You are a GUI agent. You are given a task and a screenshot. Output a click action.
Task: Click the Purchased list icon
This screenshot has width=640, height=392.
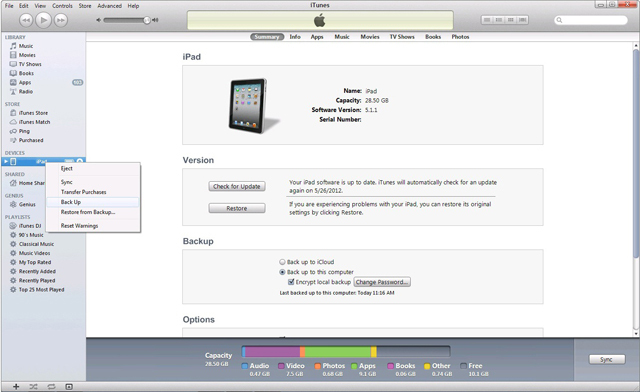13,140
